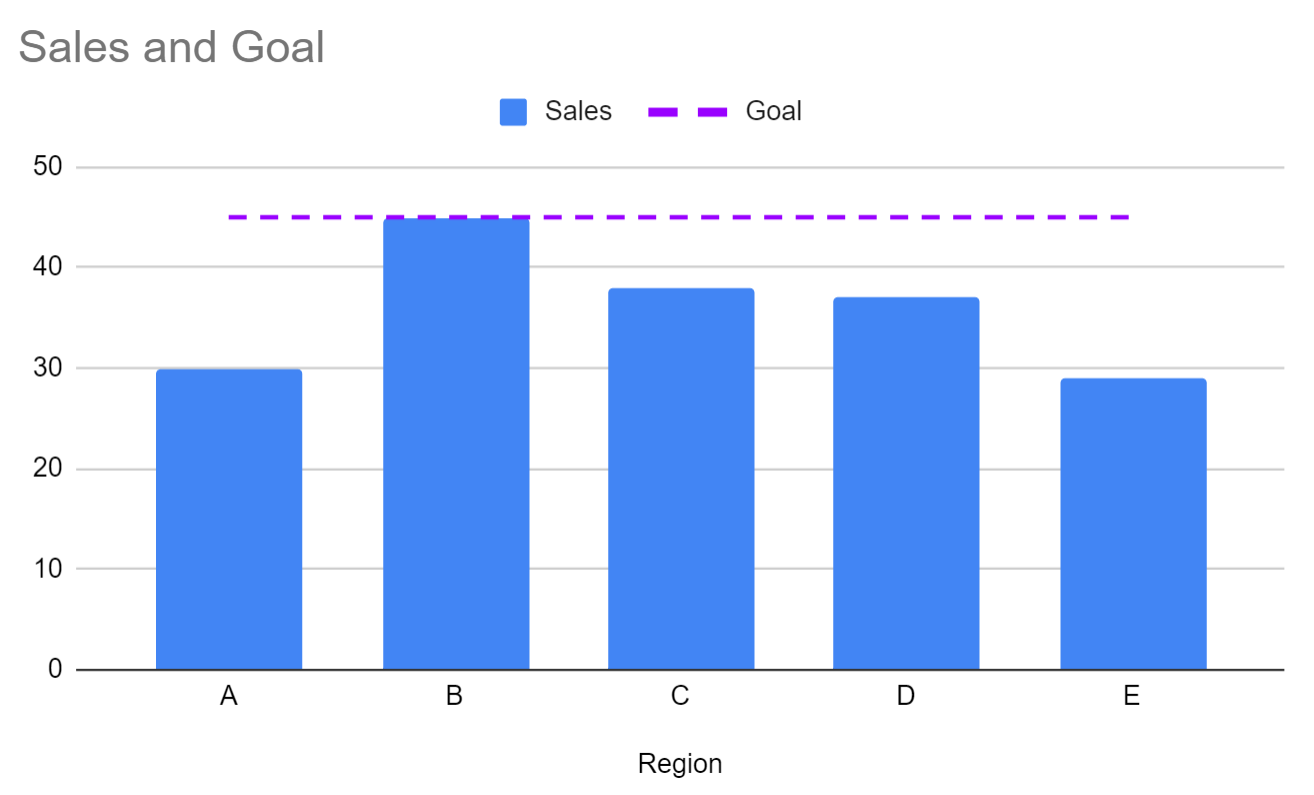Select the tallest bar, region B
Image resolution: width=1314 pixels, height=795 pixels.
point(456,445)
